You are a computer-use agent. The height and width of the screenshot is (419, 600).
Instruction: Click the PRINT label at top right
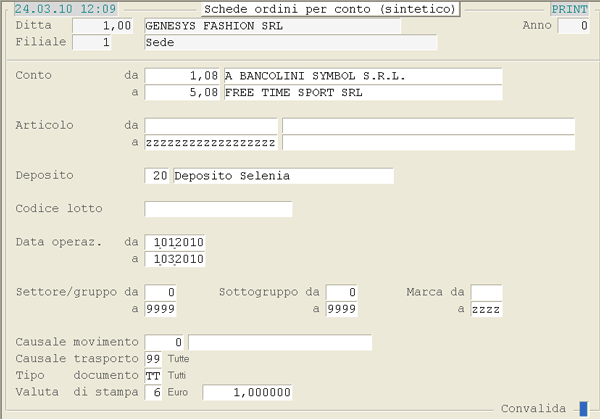[x=569, y=9]
